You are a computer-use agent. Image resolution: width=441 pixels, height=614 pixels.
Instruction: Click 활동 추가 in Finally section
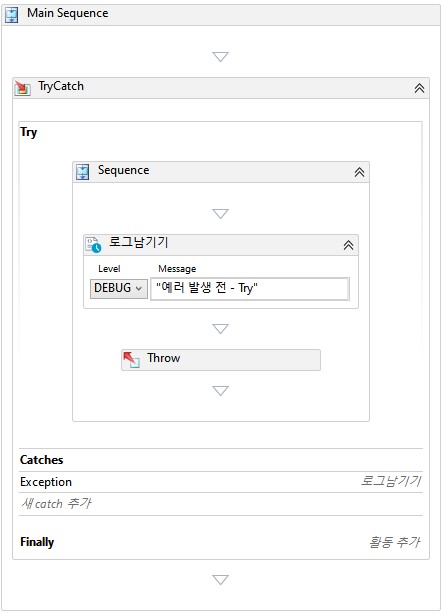click(x=394, y=542)
